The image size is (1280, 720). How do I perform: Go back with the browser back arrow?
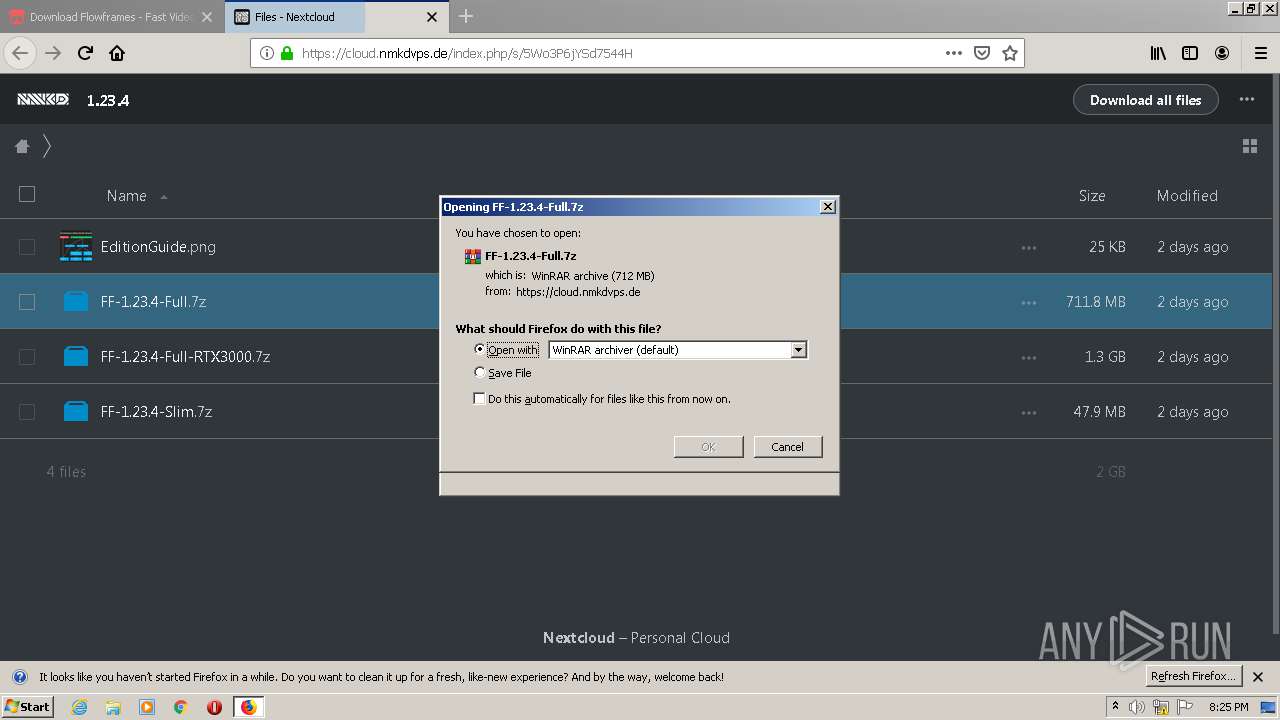coord(20,53)
